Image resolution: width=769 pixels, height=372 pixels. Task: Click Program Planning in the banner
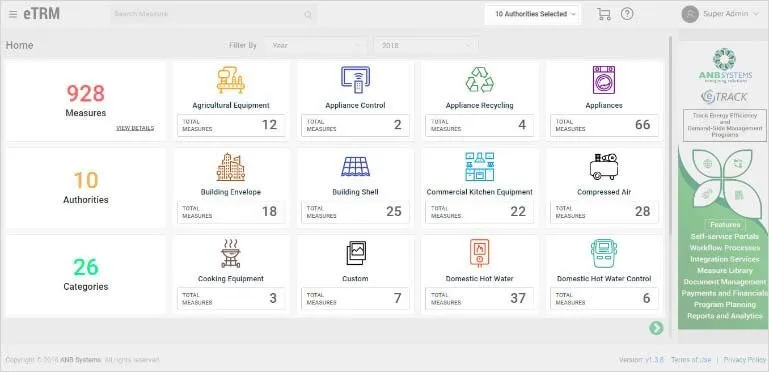[724, 304]
